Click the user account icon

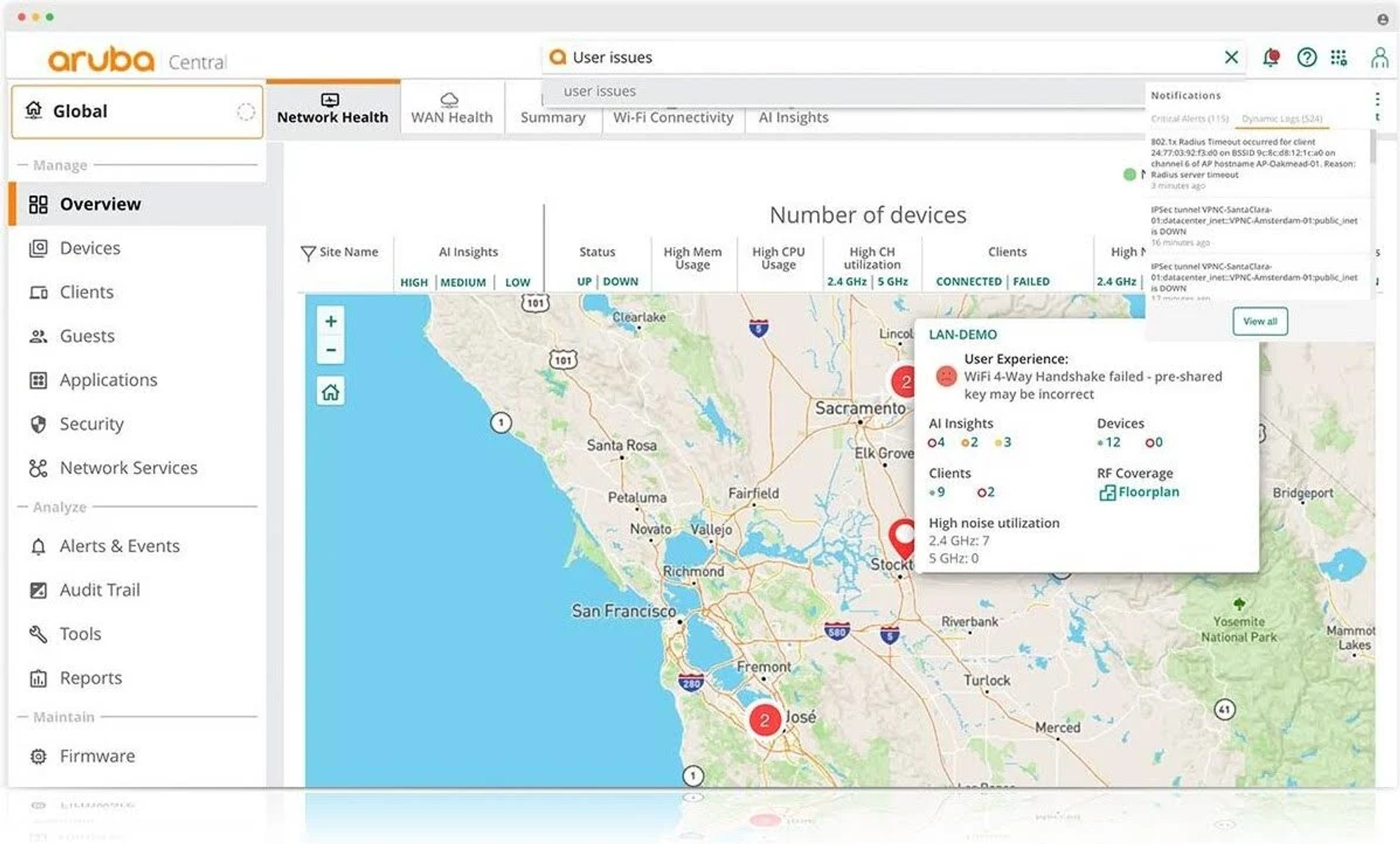1380,58
